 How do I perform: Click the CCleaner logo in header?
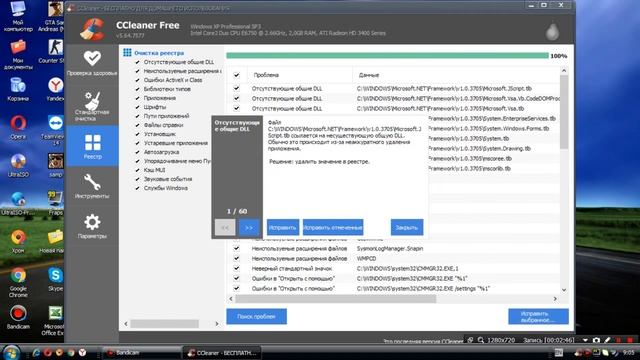coord(92,29)
